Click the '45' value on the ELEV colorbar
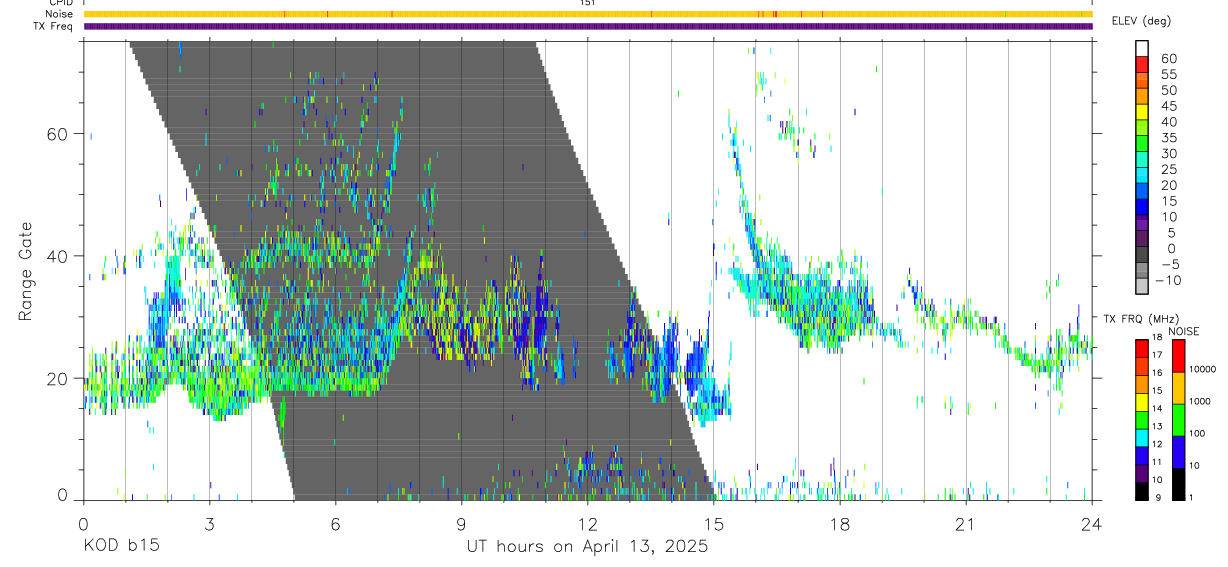The width and height of the screenshot is (1228, 567). click(1169, 106)
